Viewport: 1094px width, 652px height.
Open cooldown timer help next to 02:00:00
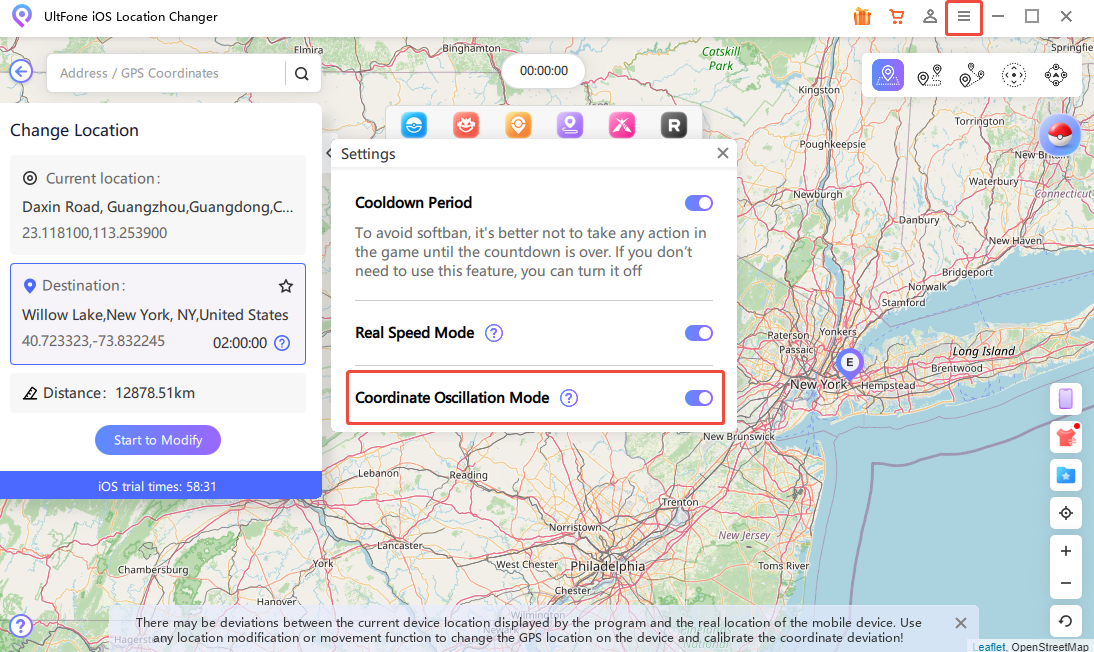(x=282, y=343)
